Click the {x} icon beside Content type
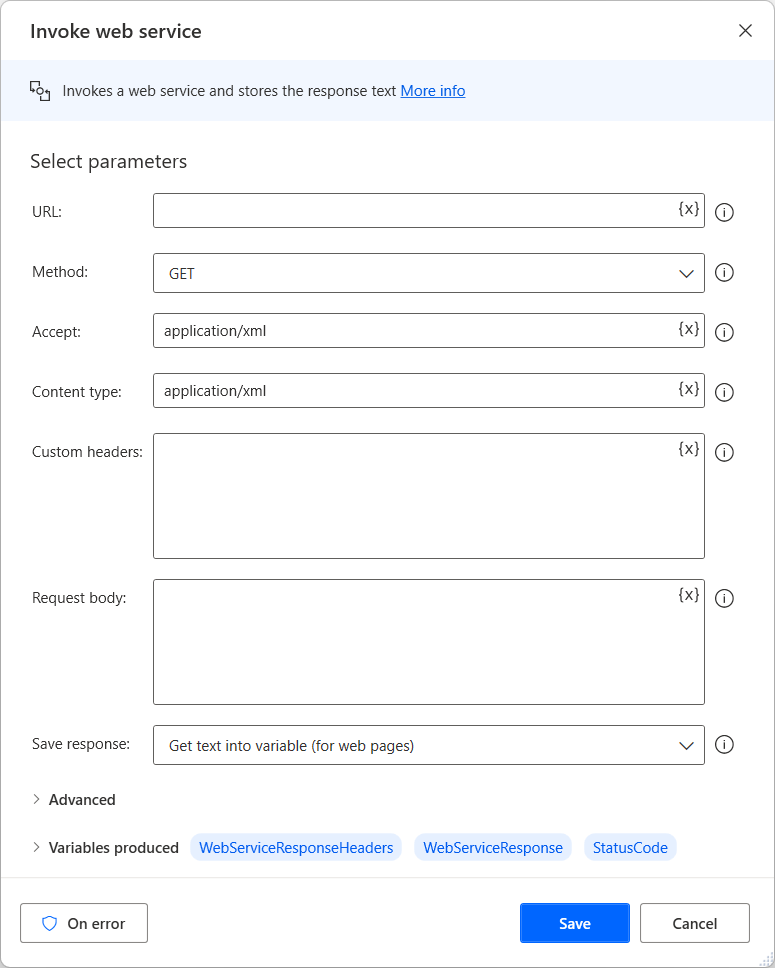This screenshot has height=968, width=775. tap(688, 387)
